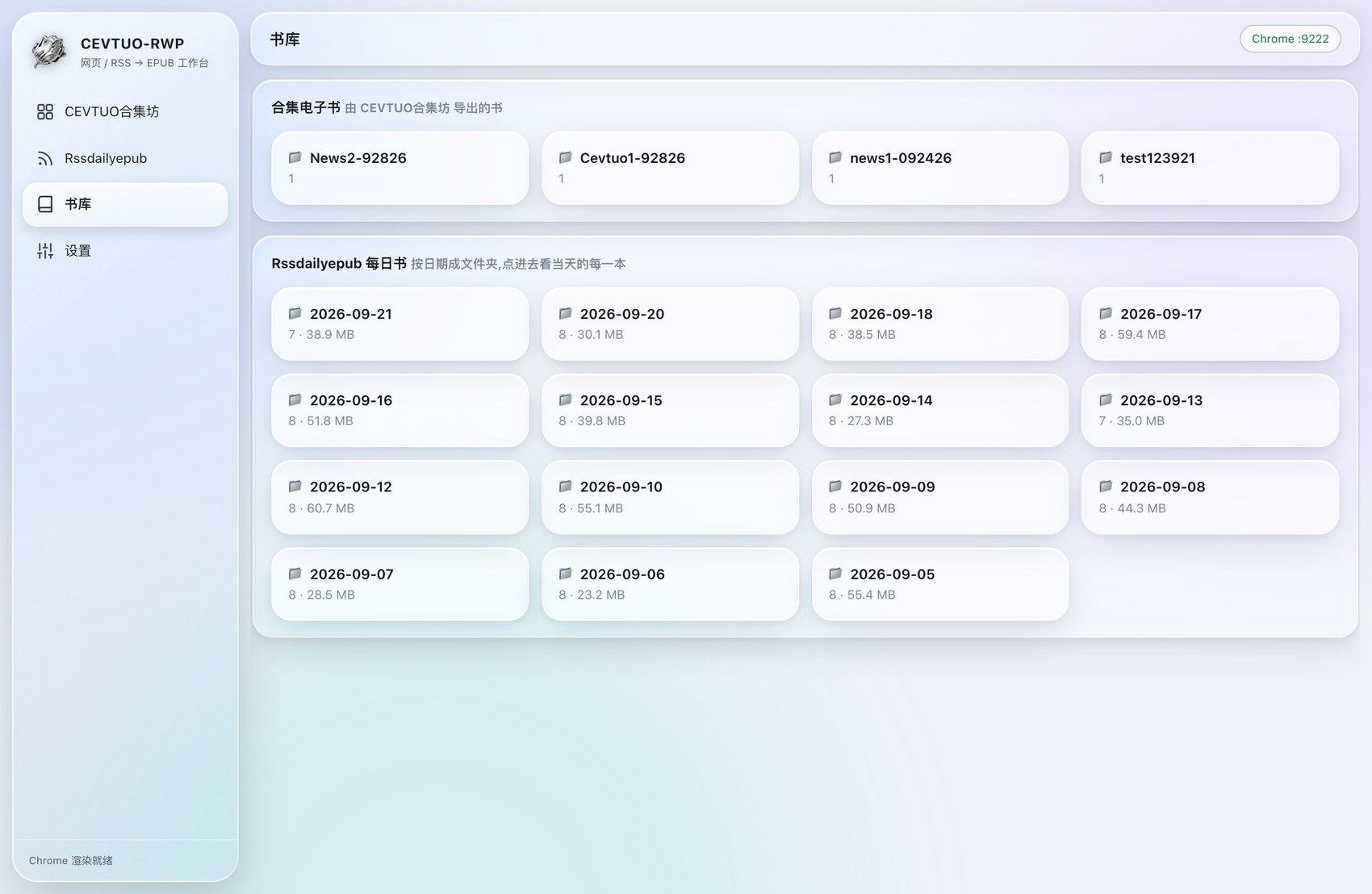The height and width of the screenshot is (894, 1372).
Task: Click the CEVTUO-RWP app logo
Action: [x=48, y=52]
